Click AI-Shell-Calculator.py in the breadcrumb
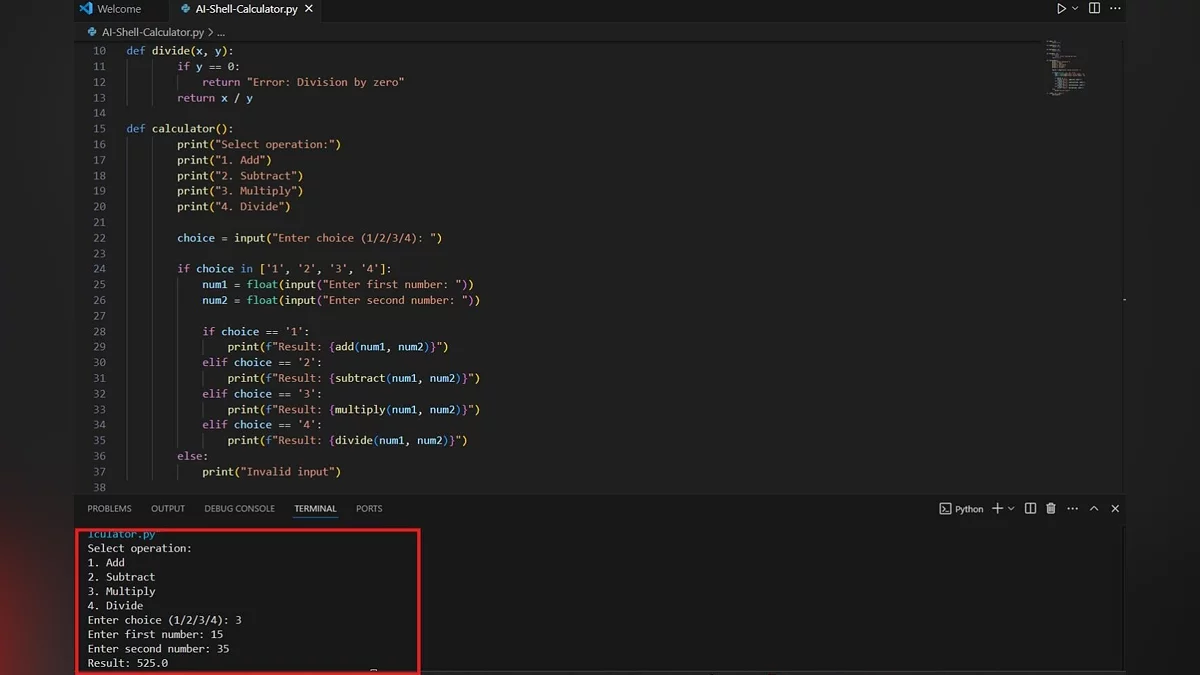The image size is (1200, 675). click(x=152, y=32)
